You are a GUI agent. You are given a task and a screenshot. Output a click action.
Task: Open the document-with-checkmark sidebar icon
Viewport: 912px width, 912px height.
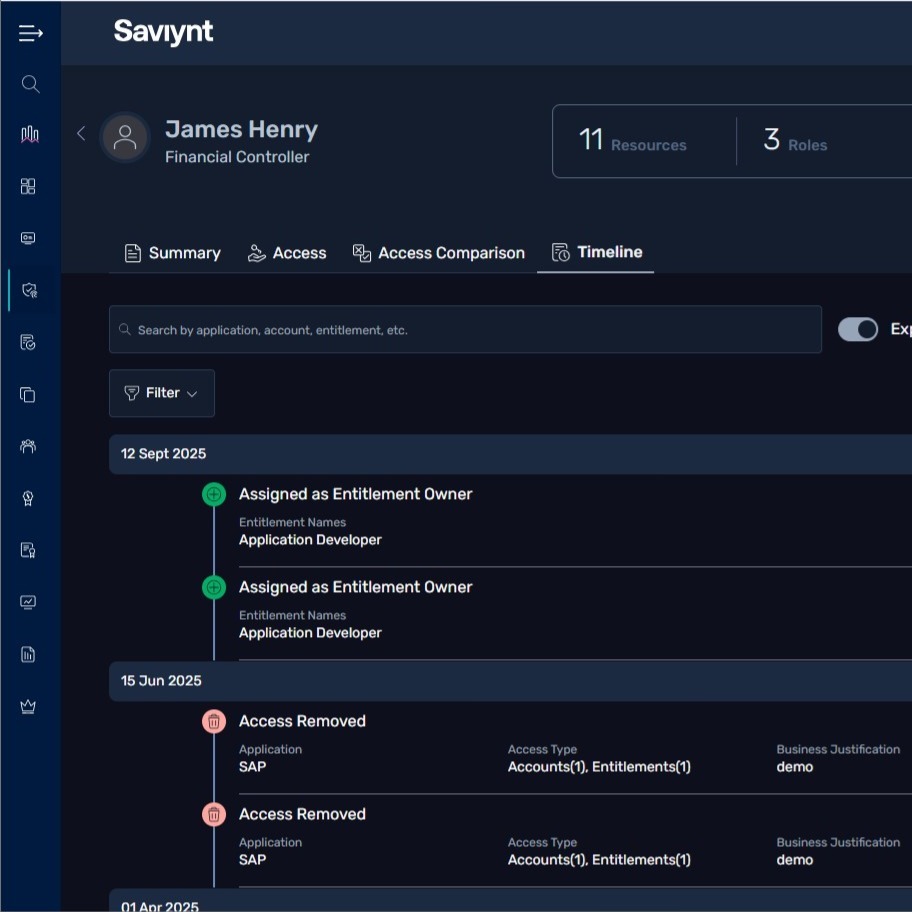coord(28,342)
